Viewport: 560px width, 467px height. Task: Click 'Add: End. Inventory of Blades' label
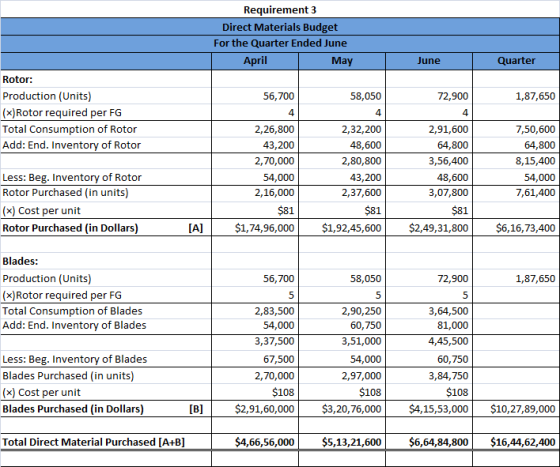(x=74, y=325)
